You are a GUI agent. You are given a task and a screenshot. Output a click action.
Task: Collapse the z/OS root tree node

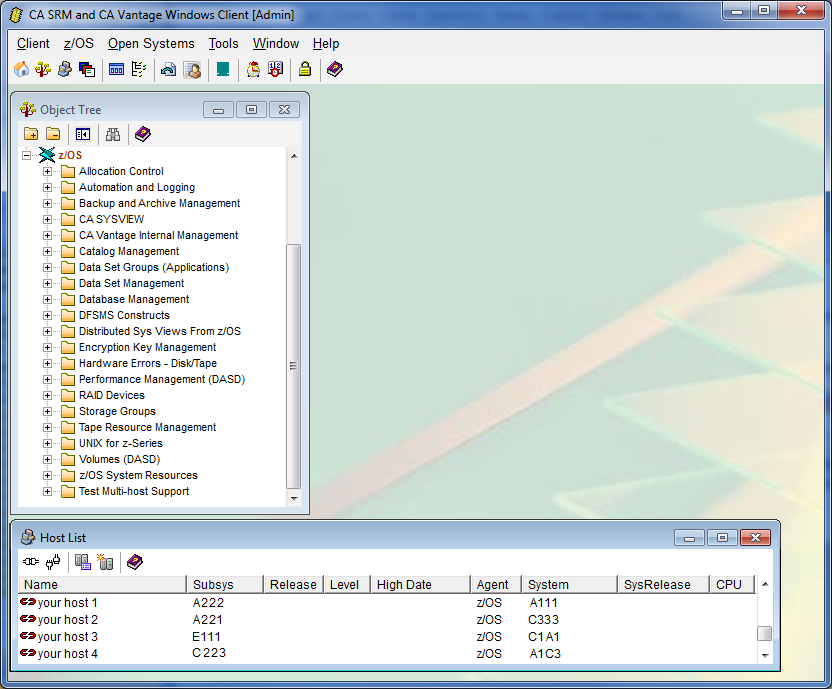pyautogui.click(x=27, y=155)
